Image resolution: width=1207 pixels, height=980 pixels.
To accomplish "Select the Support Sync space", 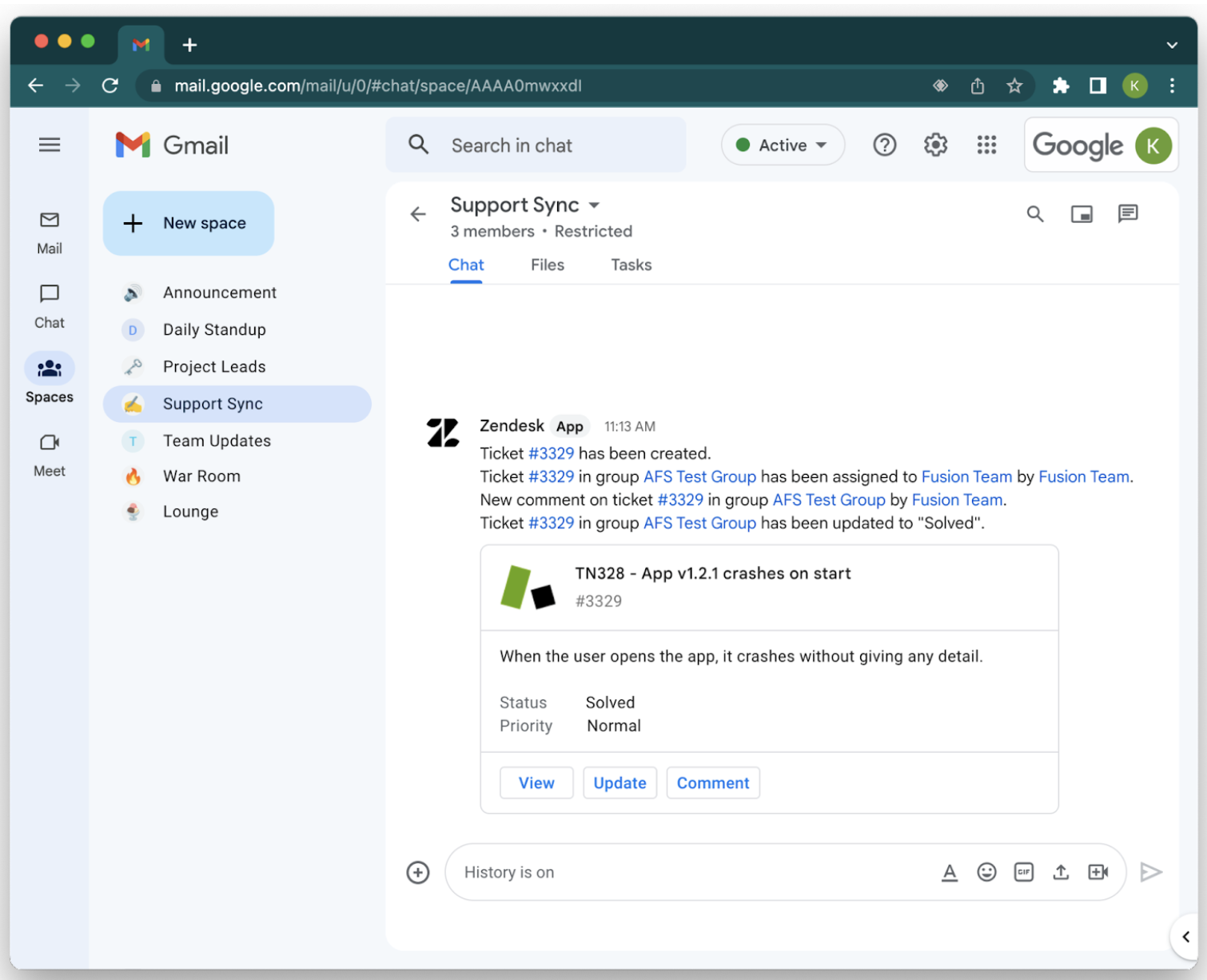I will 237,404.
